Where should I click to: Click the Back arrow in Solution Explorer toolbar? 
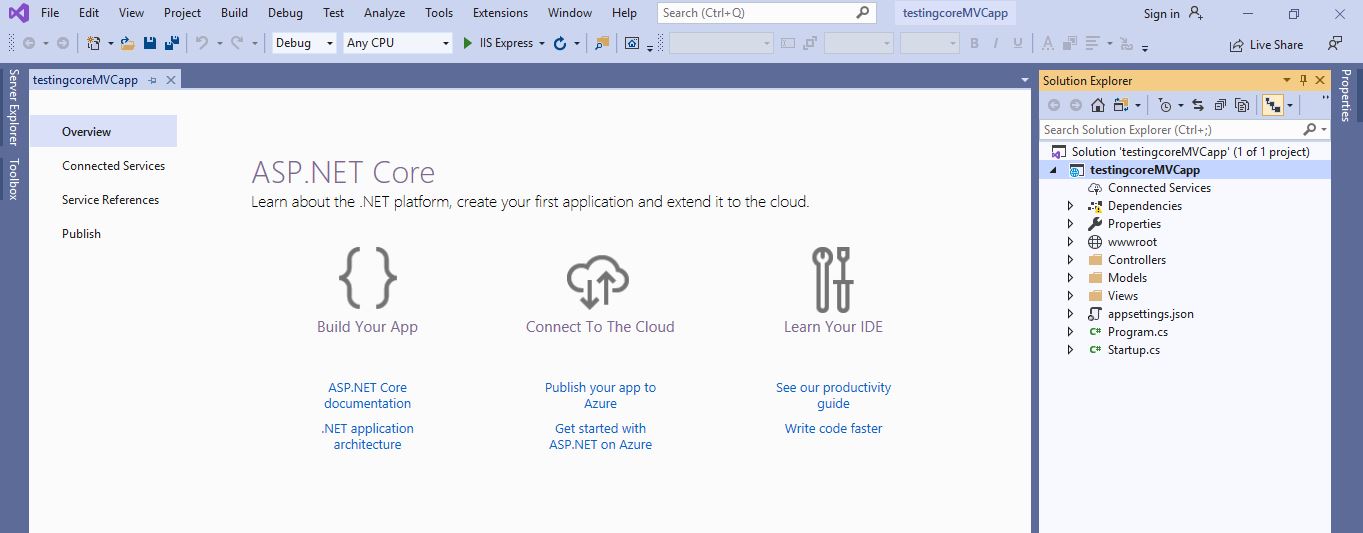click(1054, 105)
